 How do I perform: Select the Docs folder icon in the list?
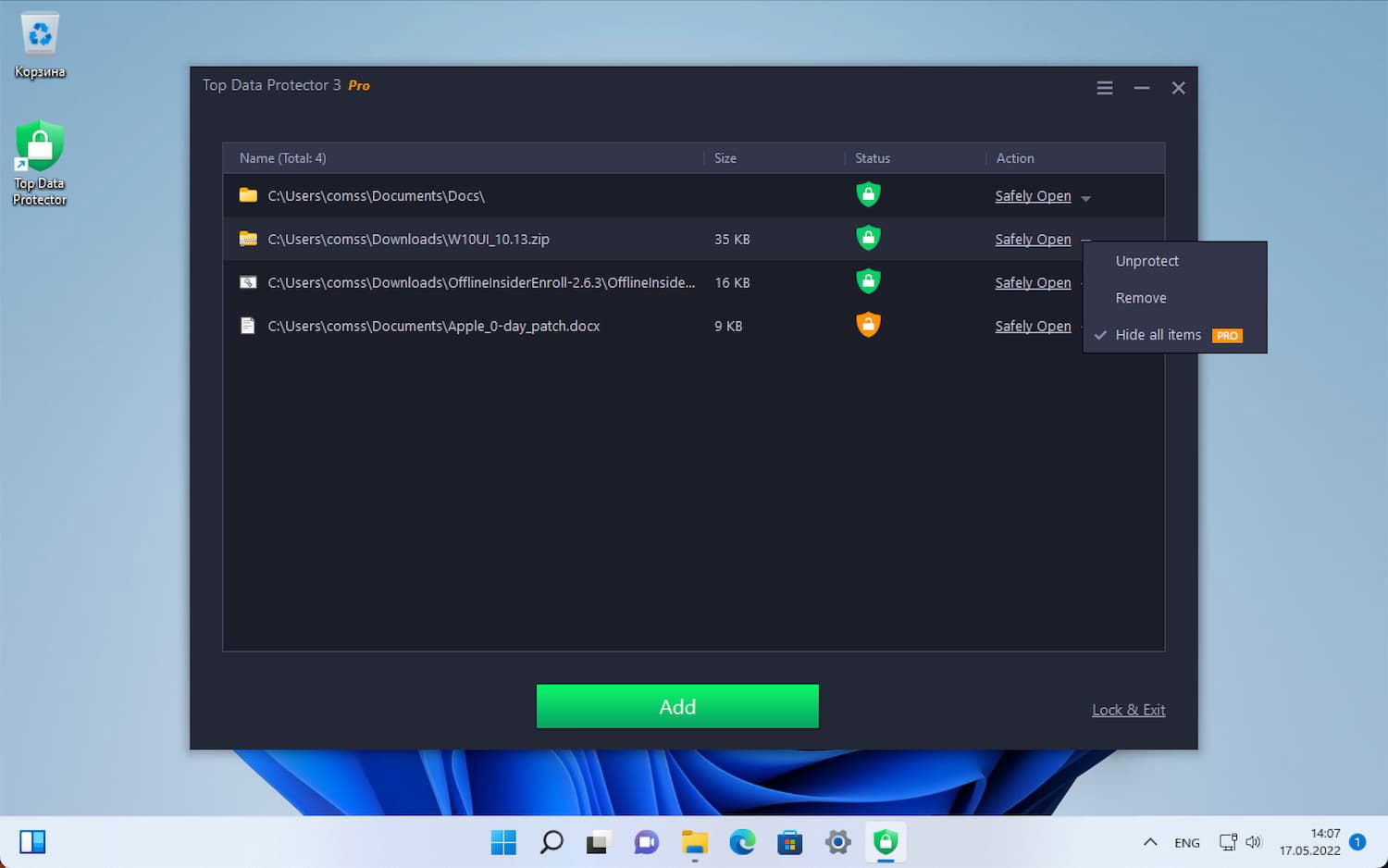coord(248,195)
